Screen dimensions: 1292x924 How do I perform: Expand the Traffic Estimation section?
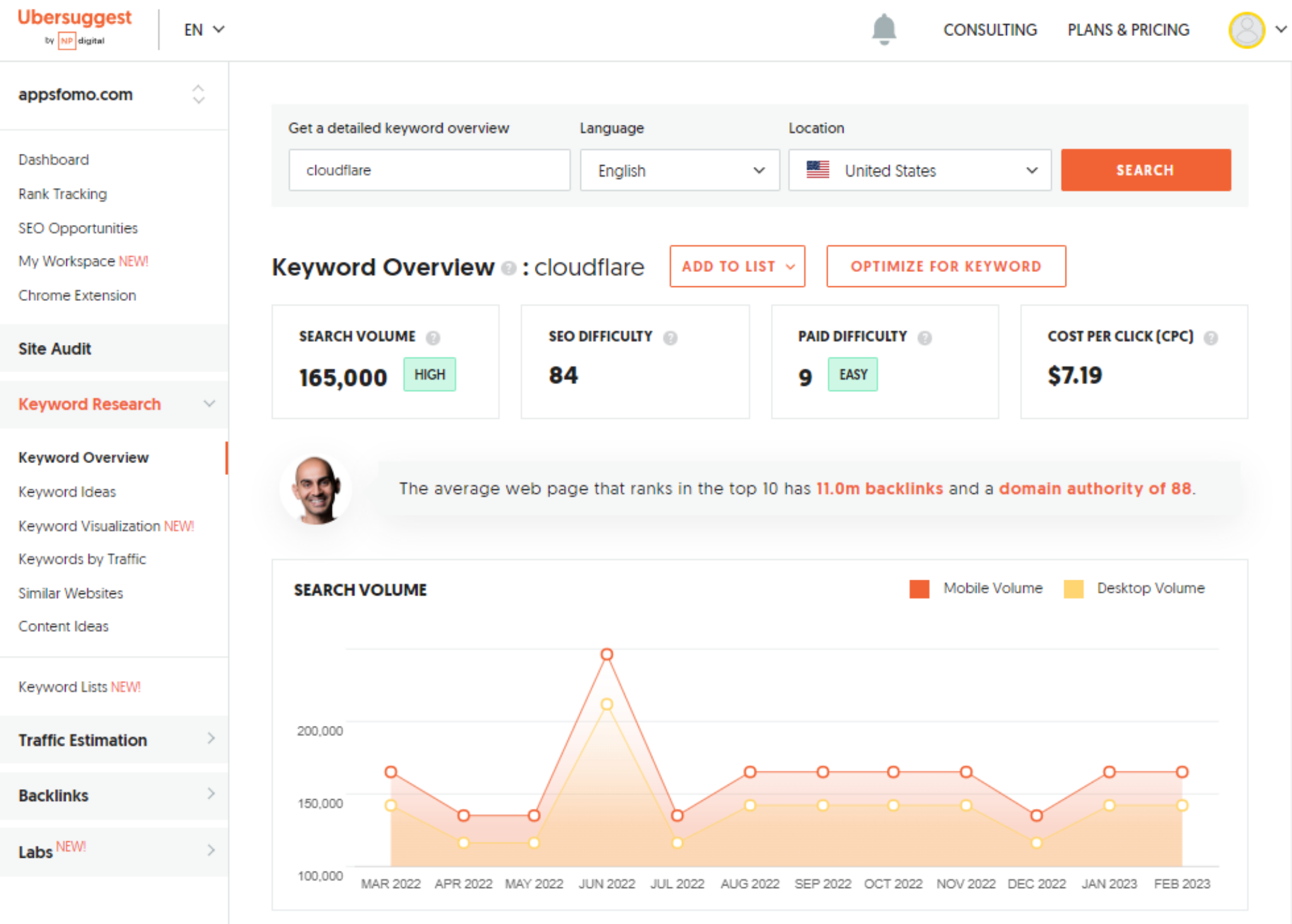click(x=114, y=739)
